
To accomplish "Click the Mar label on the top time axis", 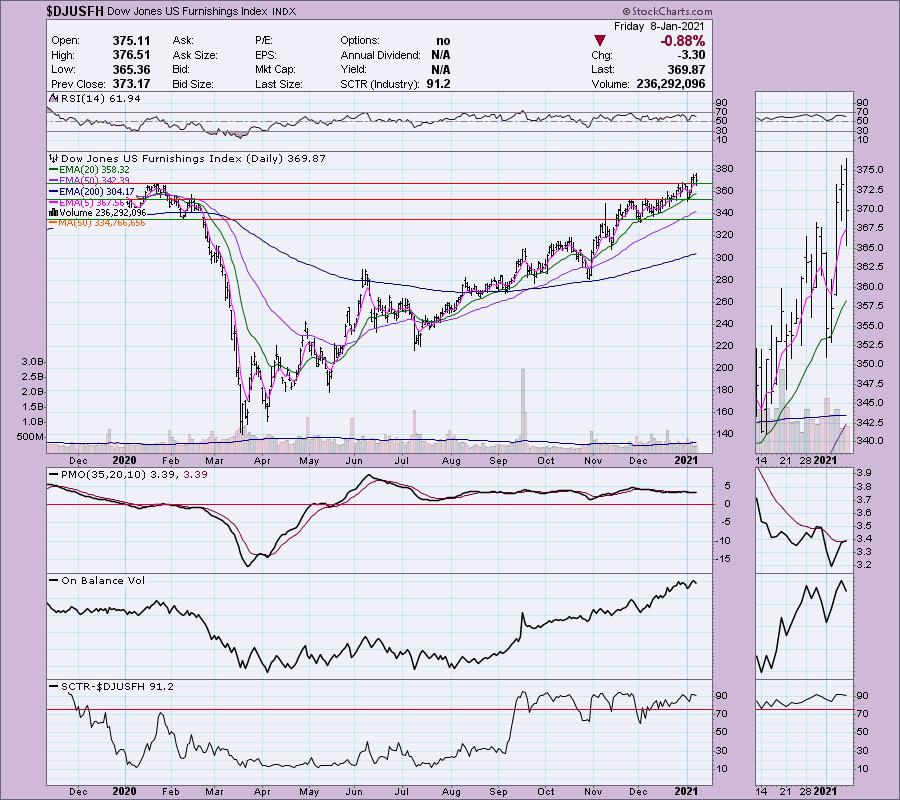I will (x=214, y=460).
